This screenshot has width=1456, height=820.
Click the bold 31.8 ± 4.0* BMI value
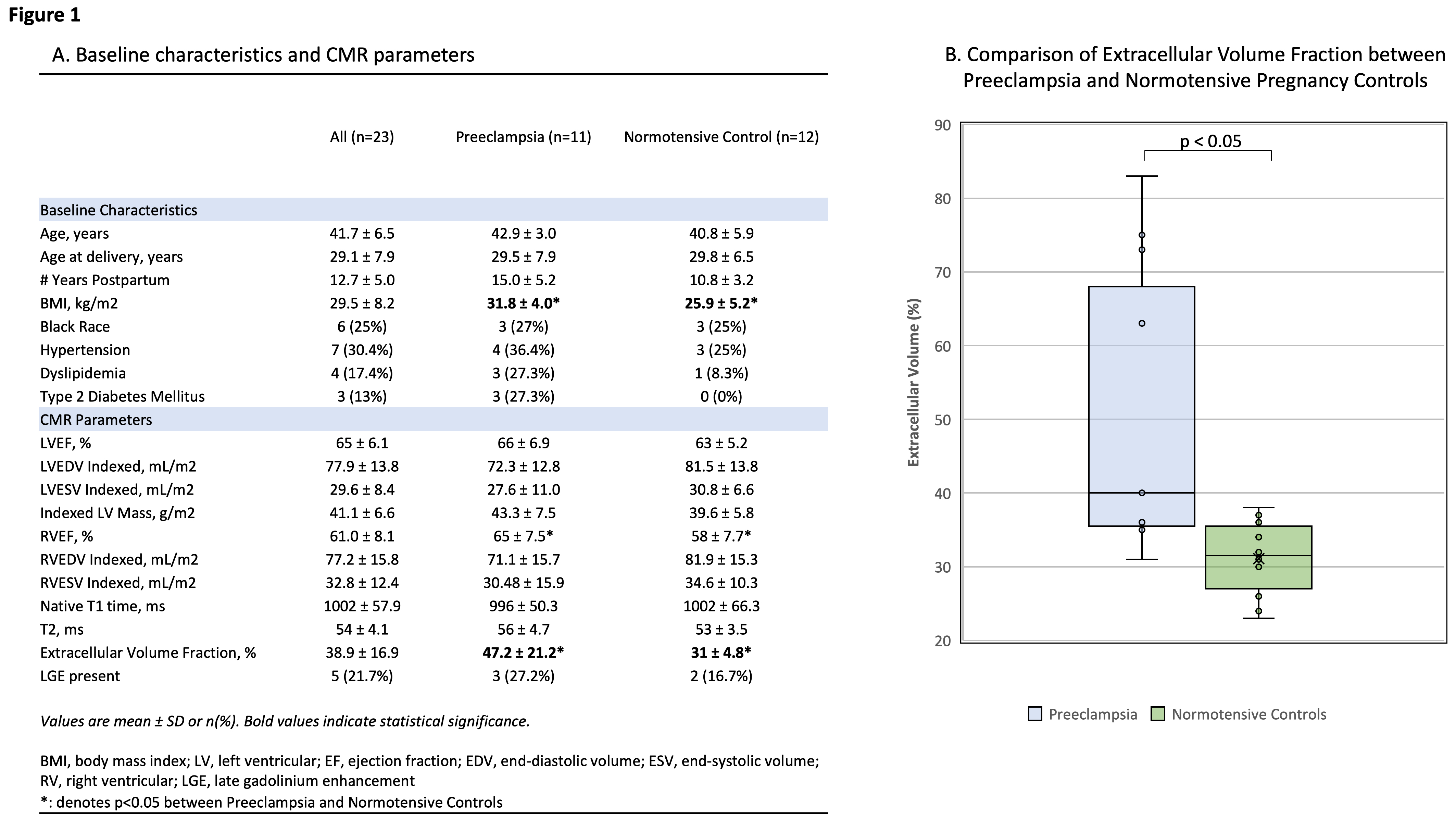pos(523,303)
